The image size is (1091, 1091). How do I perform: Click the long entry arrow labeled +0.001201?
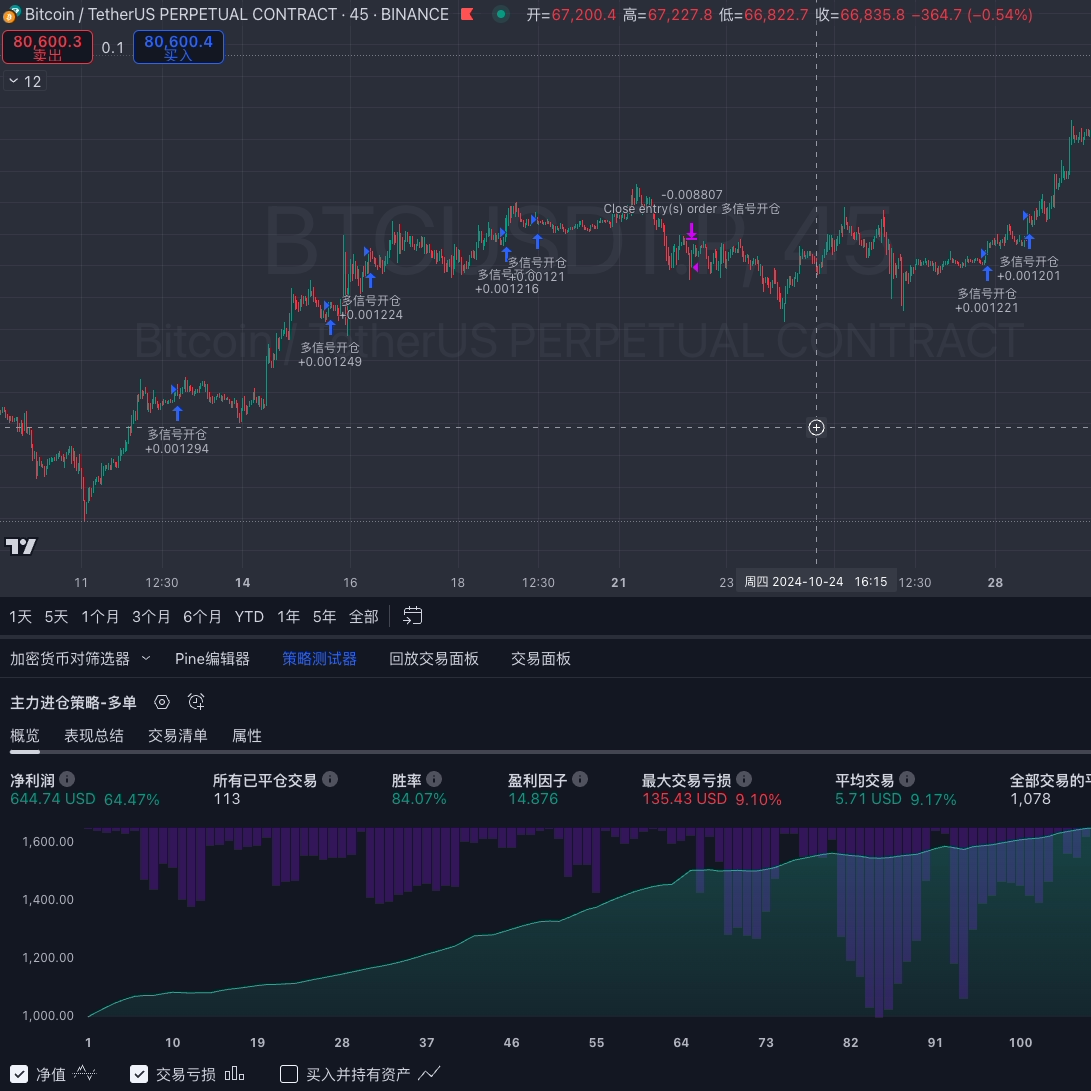click(1029, 241)
